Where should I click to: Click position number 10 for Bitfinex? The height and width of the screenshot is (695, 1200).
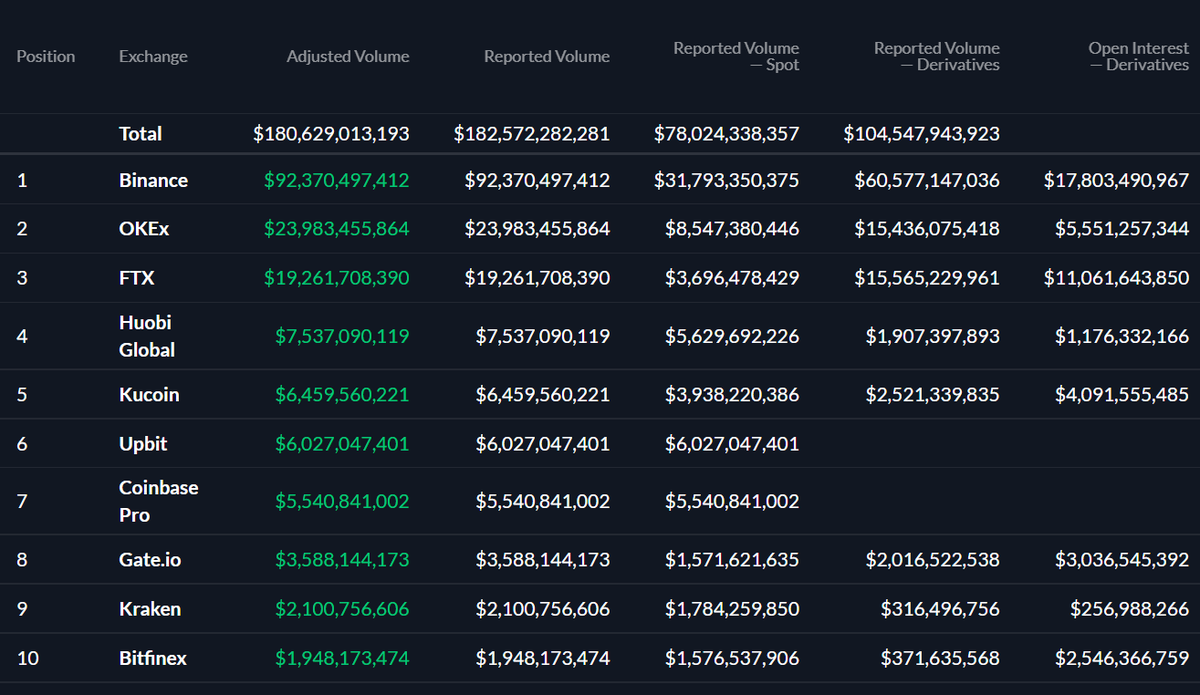[x=27, y=659]
